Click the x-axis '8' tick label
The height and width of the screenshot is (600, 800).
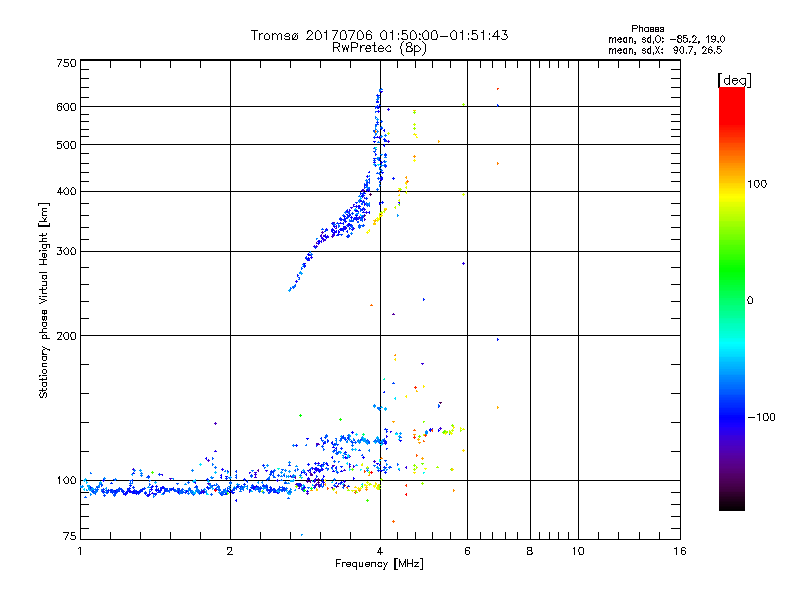(530, 551)
